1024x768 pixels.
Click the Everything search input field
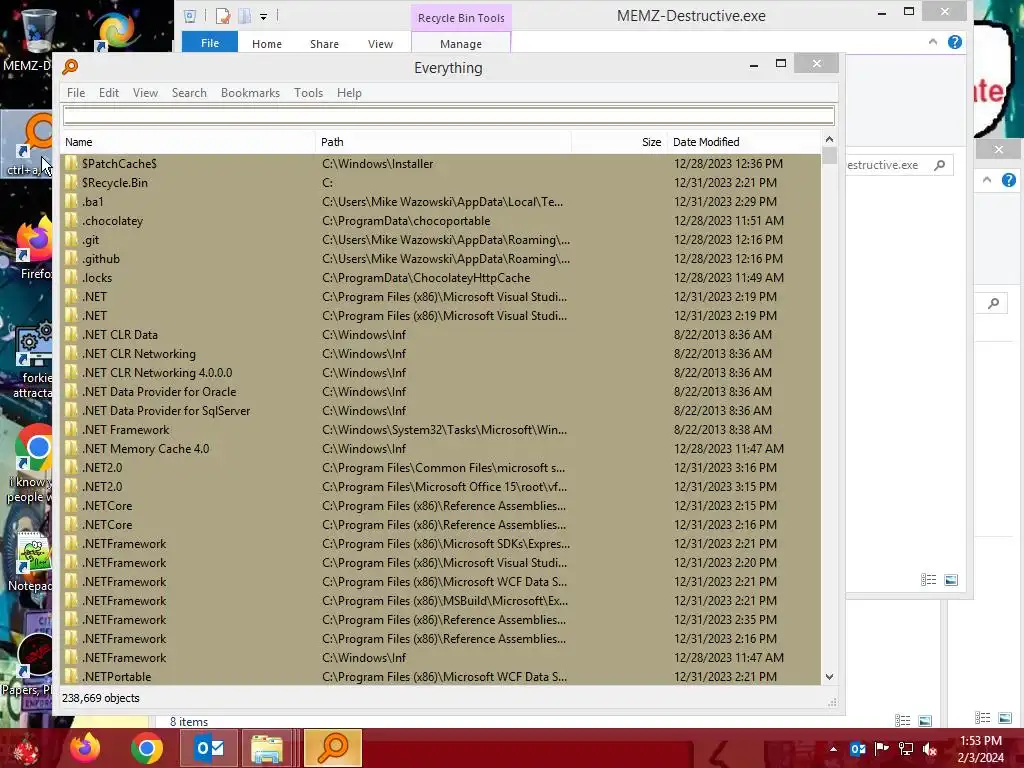coord(449,116)
